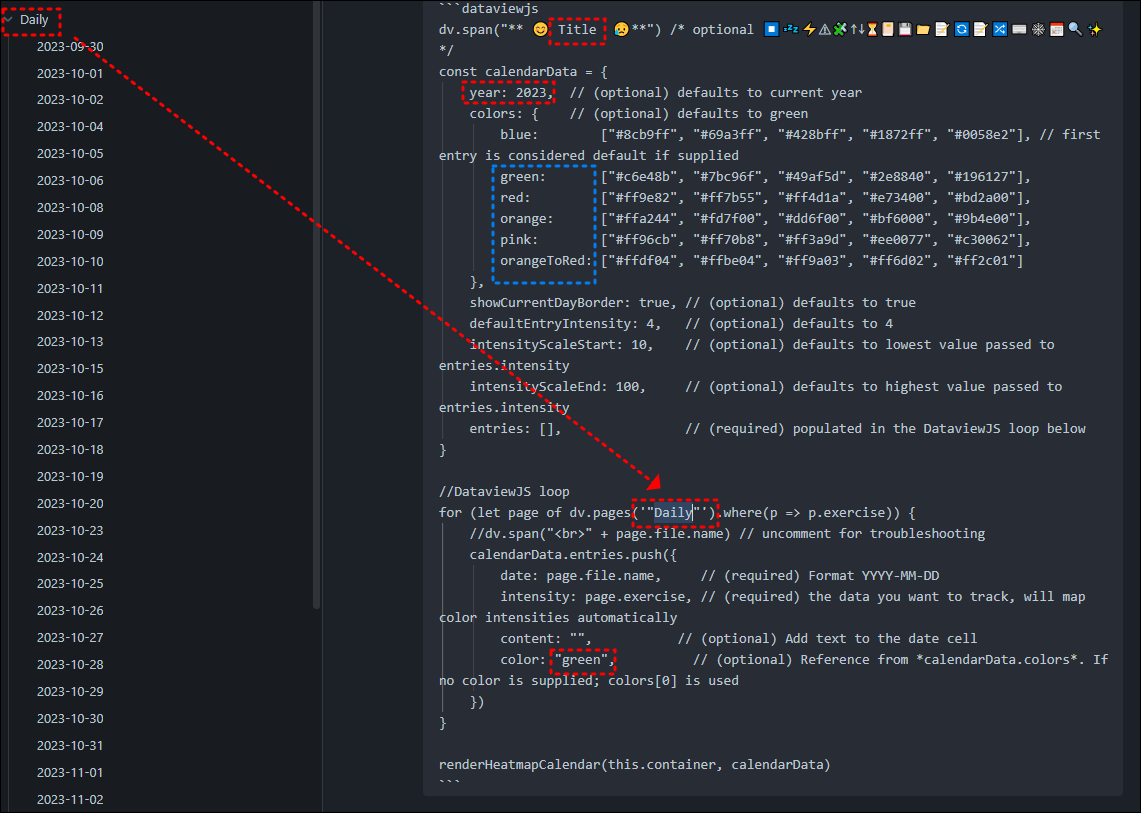This screenshot has width=1141, height=813.
Task: Open note 2023-10-23
Action: tap(70, 530)
